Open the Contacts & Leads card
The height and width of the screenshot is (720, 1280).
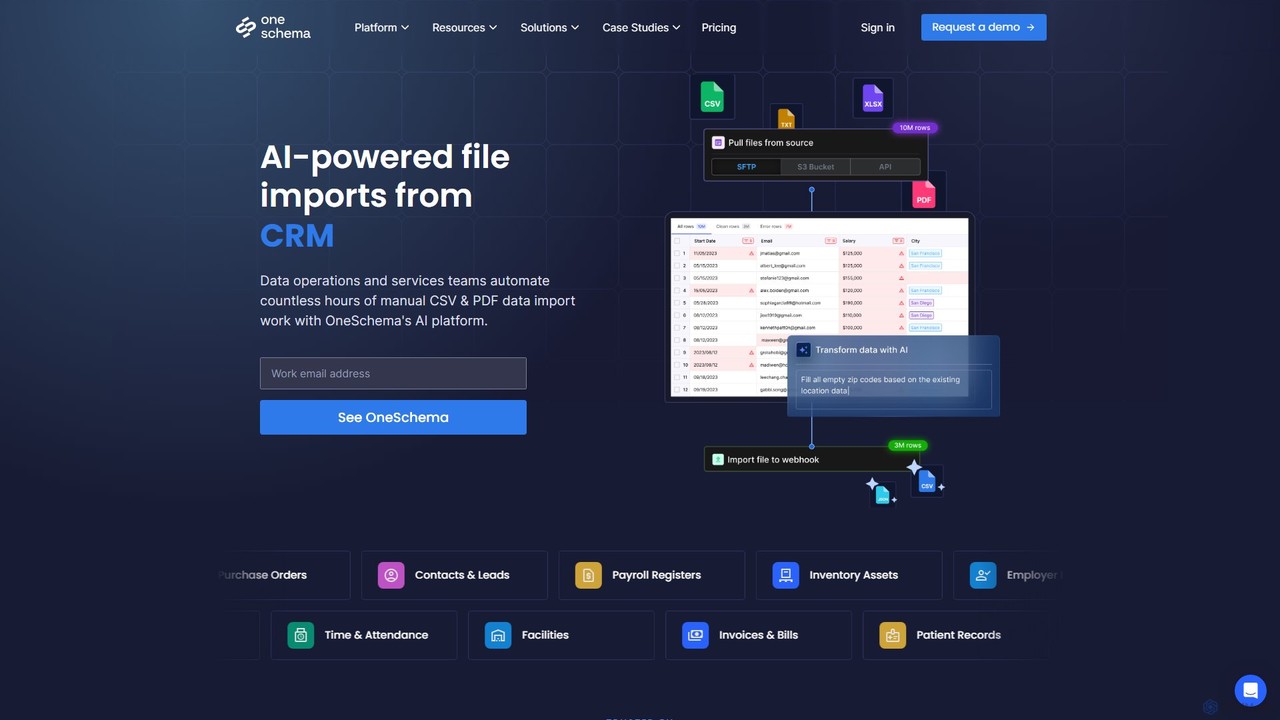[x=454, y=575]
